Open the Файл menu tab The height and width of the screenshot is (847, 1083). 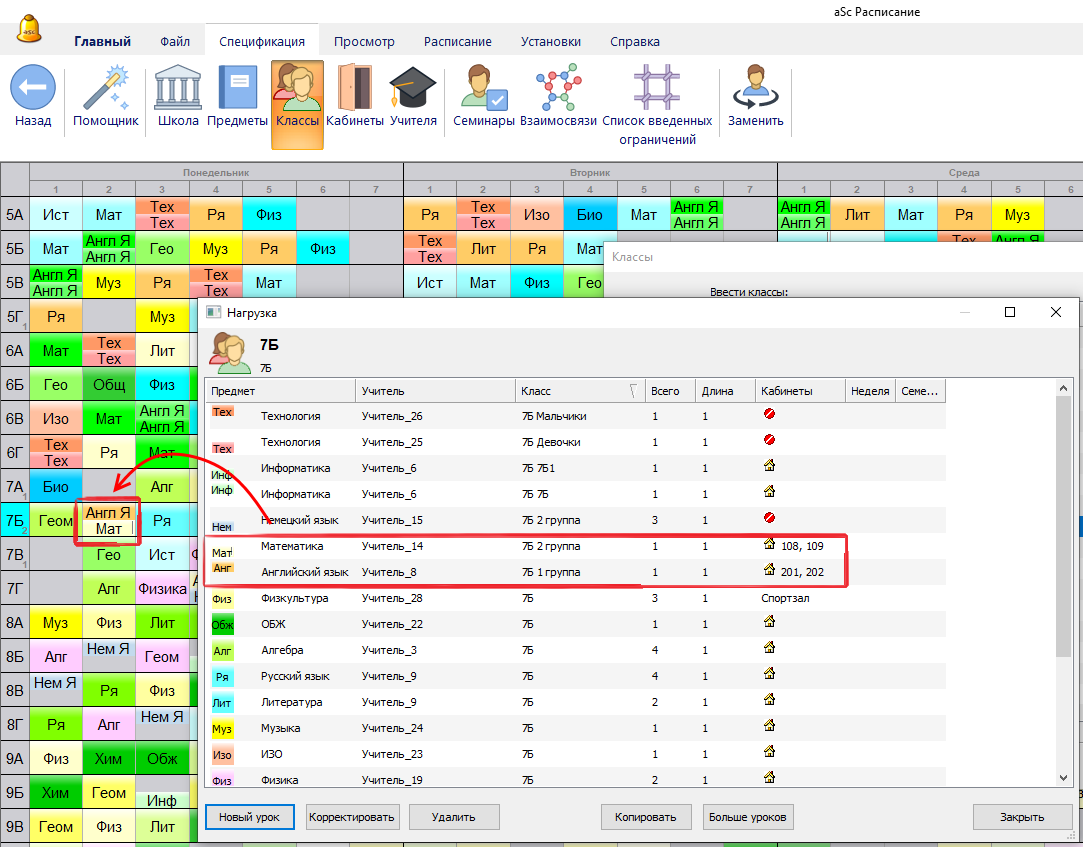pyautogui.click(x=175, y=42)
